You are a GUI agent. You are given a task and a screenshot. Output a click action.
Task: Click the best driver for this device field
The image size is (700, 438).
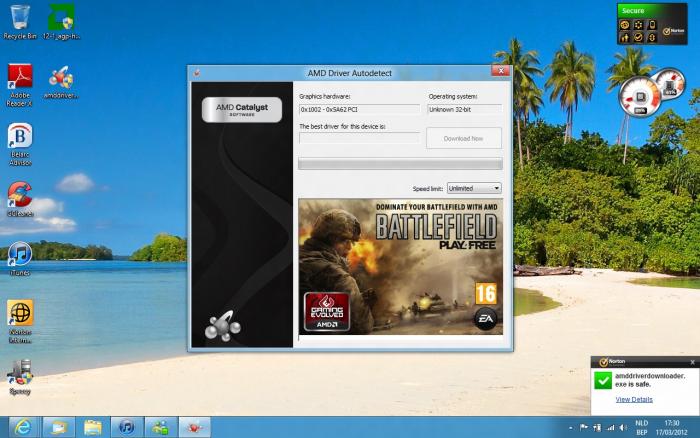(359, 138)
